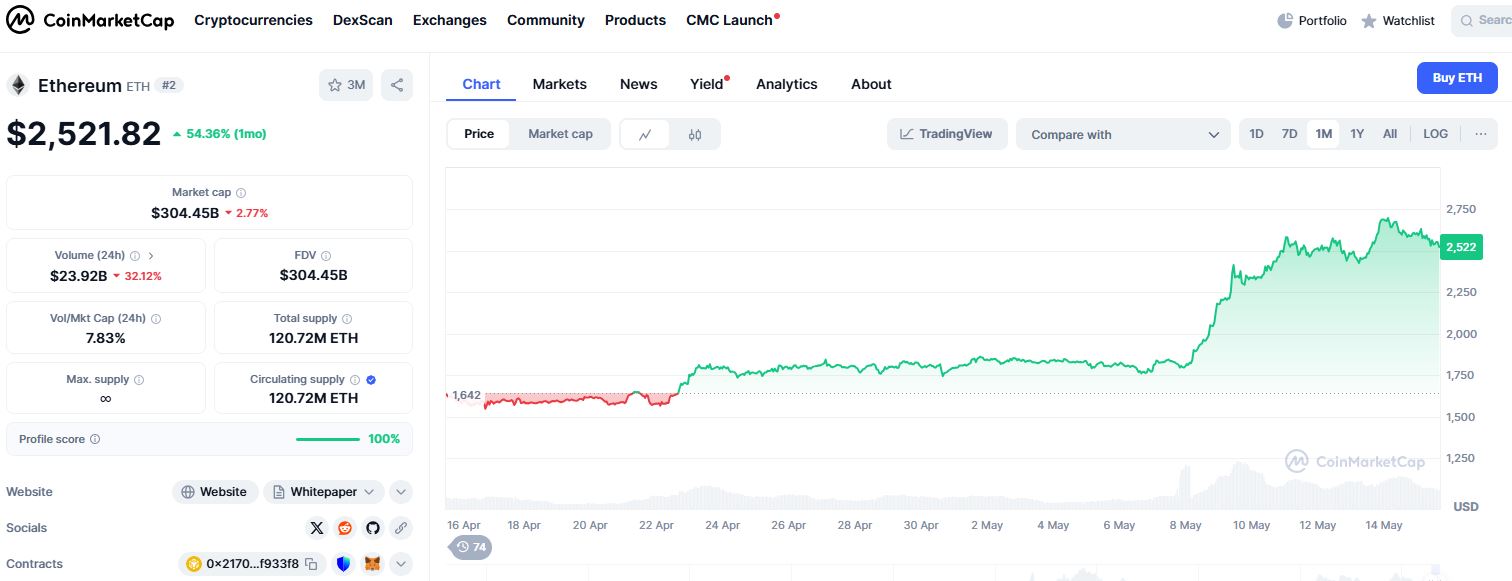This screenshot has width=1512, height=581.
Task: Open the Ethereum Website link
Action: coord(215,492)
